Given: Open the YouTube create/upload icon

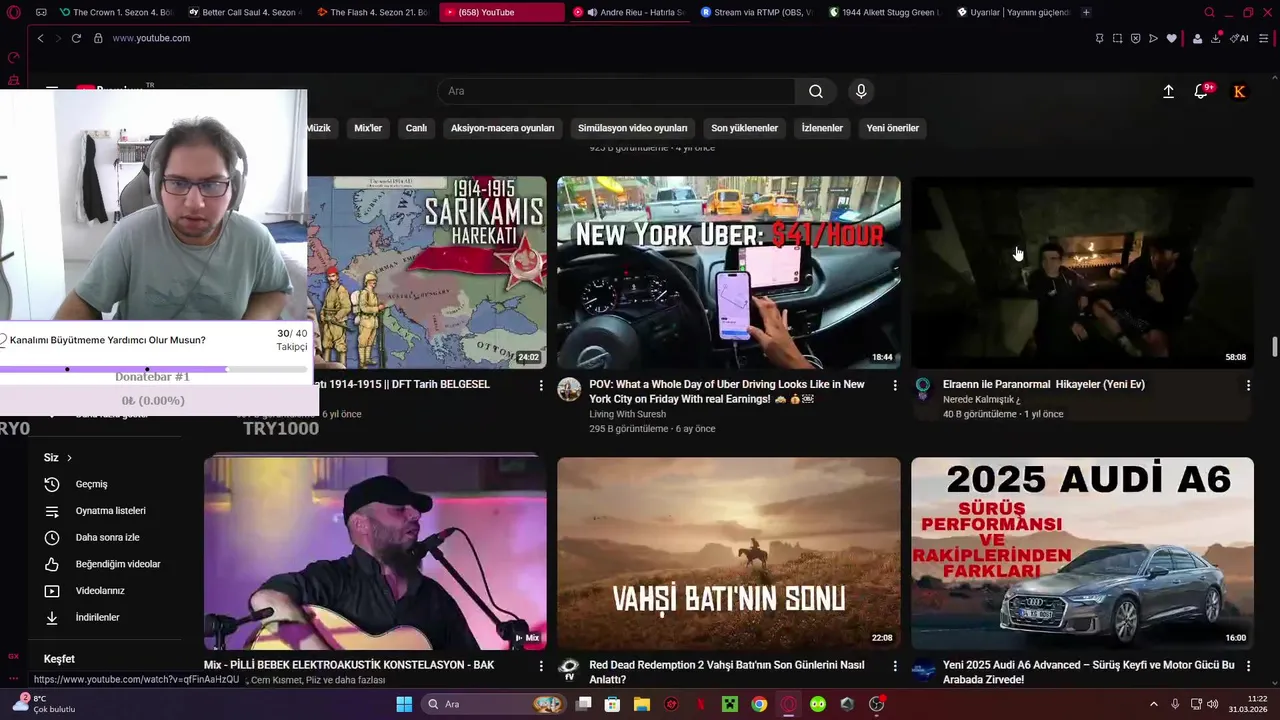Looking at the screenshot, I should click(x=1168, y=91).
